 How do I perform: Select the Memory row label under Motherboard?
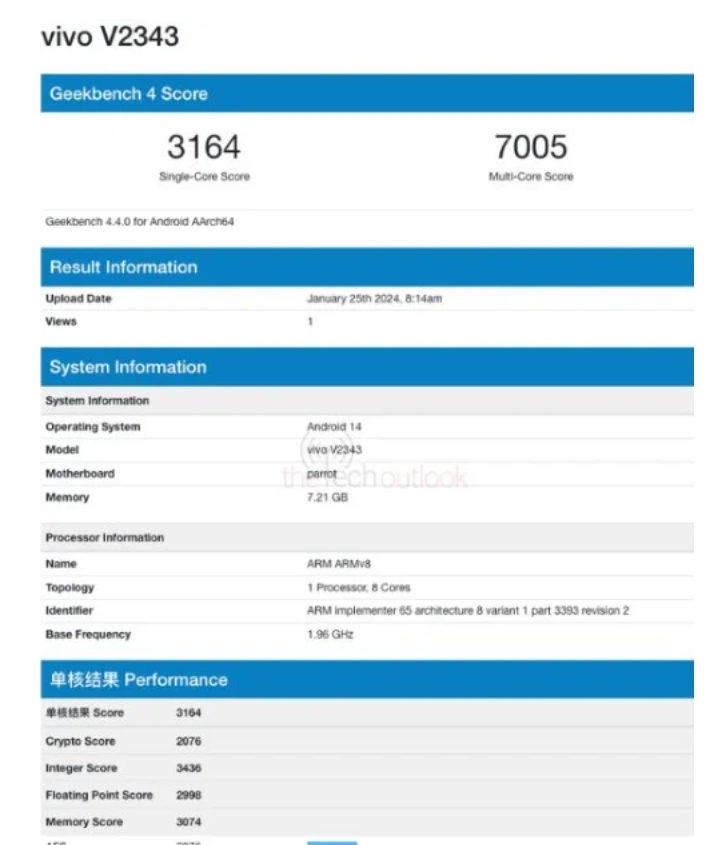(x=67, y=497)
